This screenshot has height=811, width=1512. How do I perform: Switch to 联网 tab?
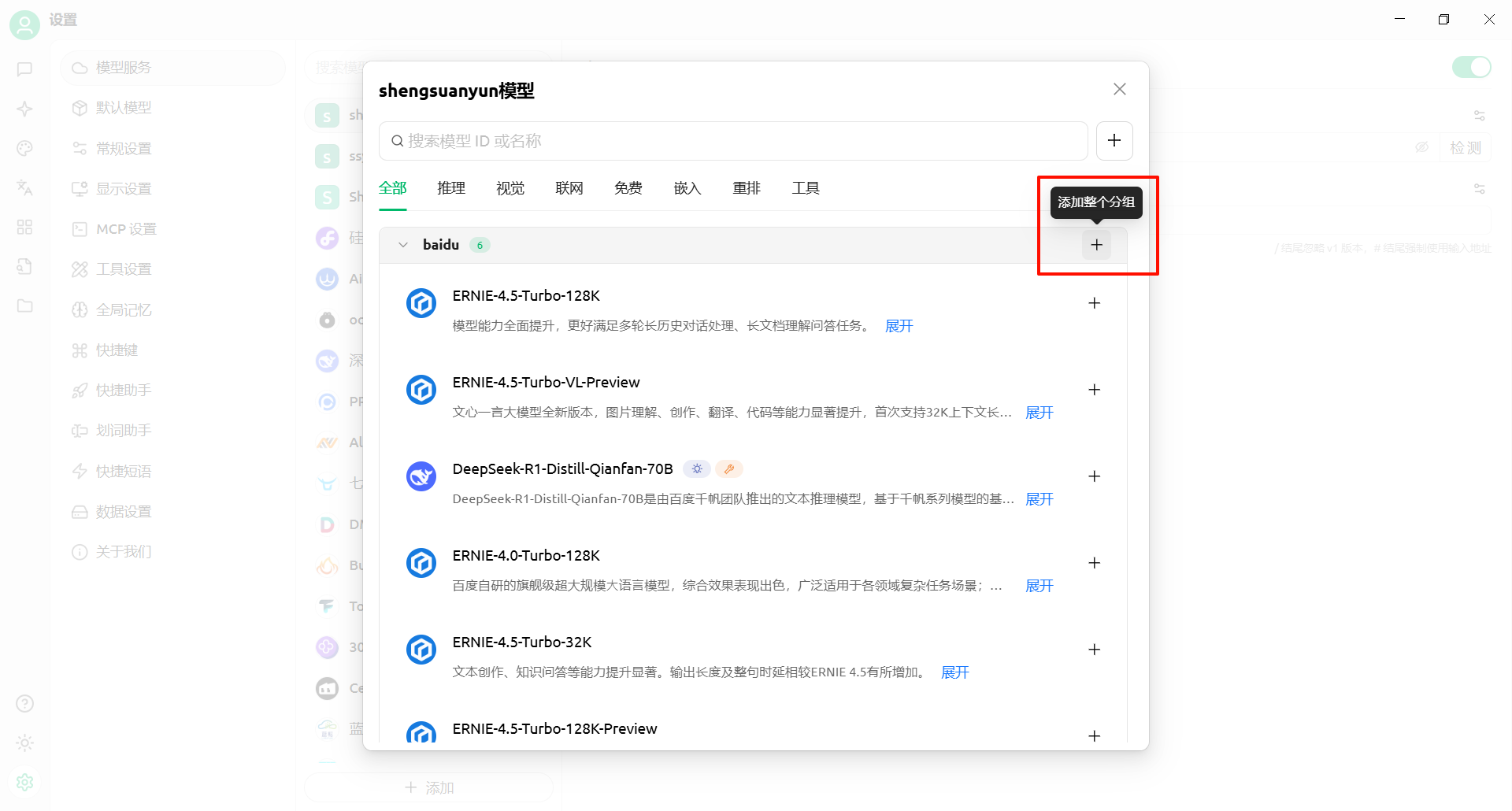(x=569, y=188)
